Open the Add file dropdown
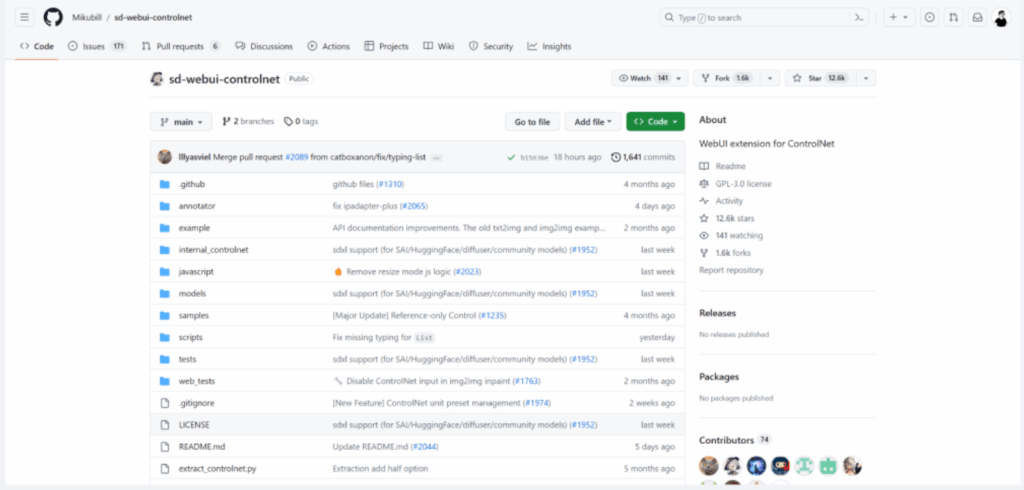 (592, 122)
